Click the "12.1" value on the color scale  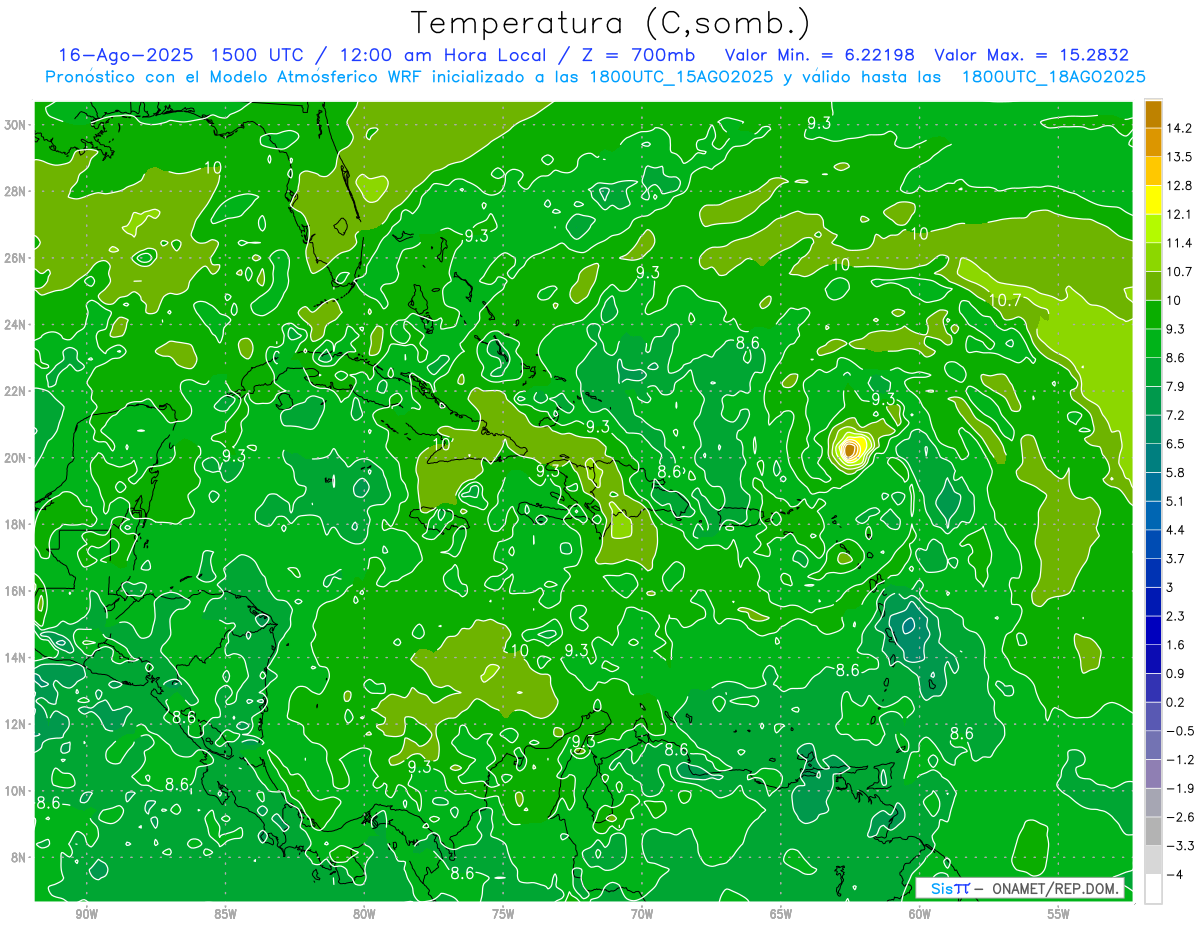coord(1180,214)
